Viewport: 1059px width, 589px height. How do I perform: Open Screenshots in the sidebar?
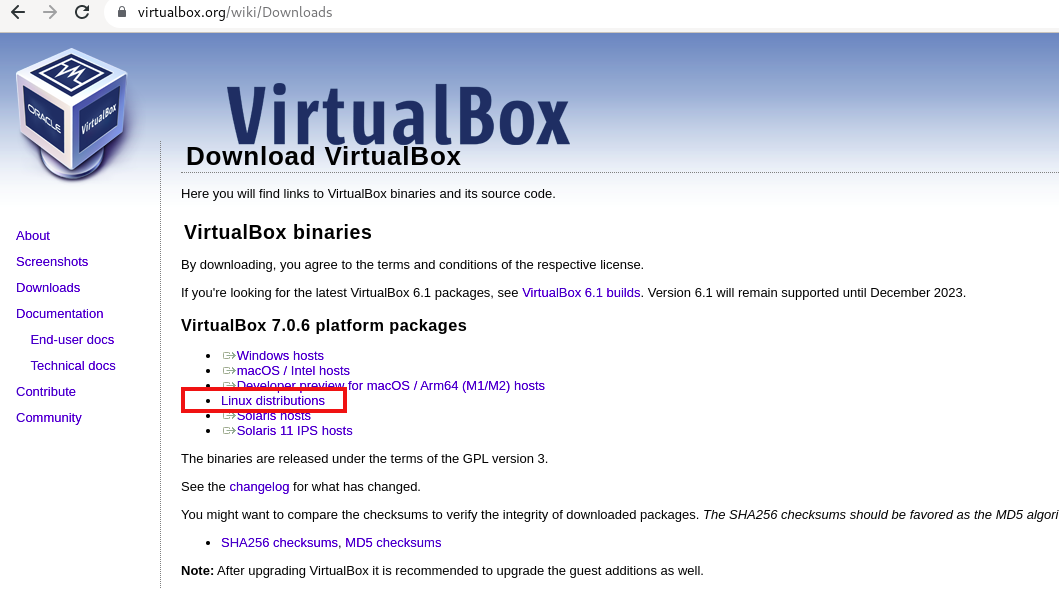[52, 261]
